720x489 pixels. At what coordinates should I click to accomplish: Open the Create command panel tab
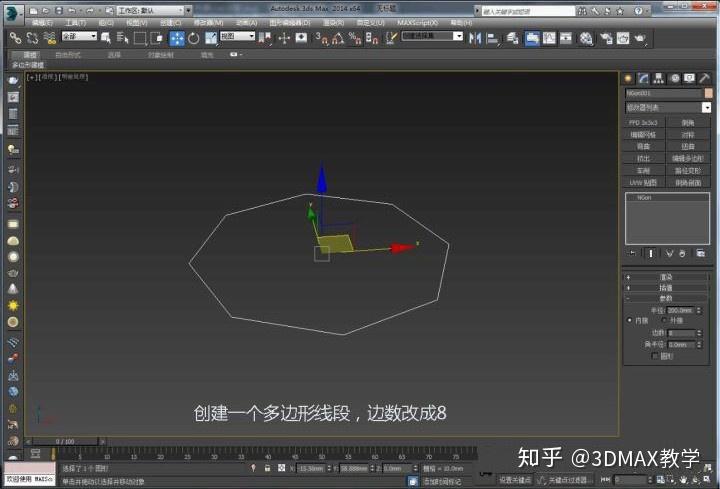tap(628, 79)
